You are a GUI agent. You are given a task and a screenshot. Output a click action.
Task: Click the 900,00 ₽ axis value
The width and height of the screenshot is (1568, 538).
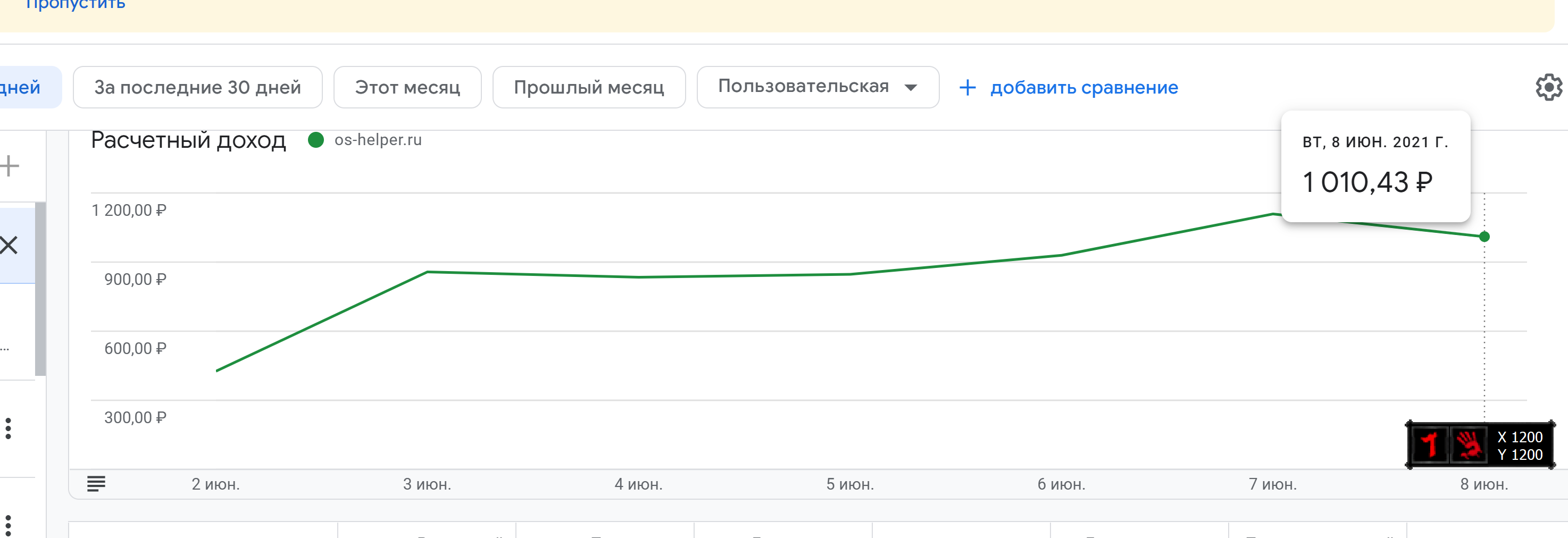click(135, 279)
